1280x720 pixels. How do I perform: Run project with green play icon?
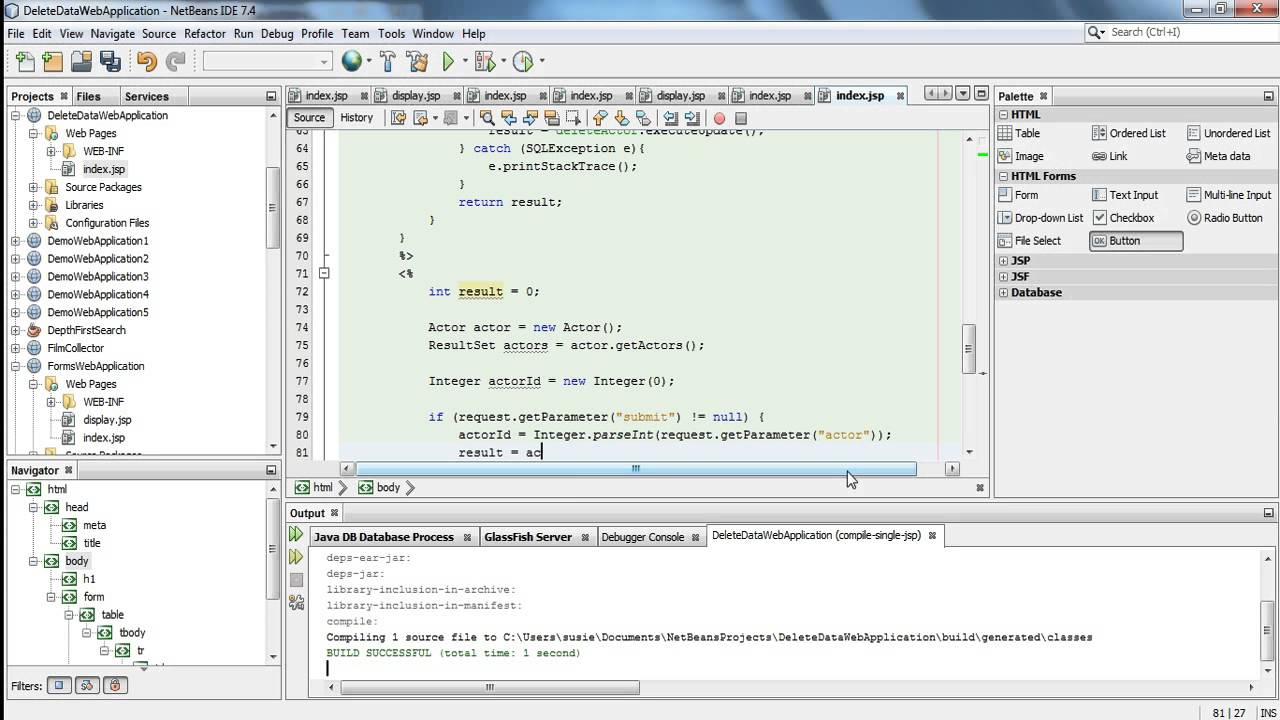(448, 62)
